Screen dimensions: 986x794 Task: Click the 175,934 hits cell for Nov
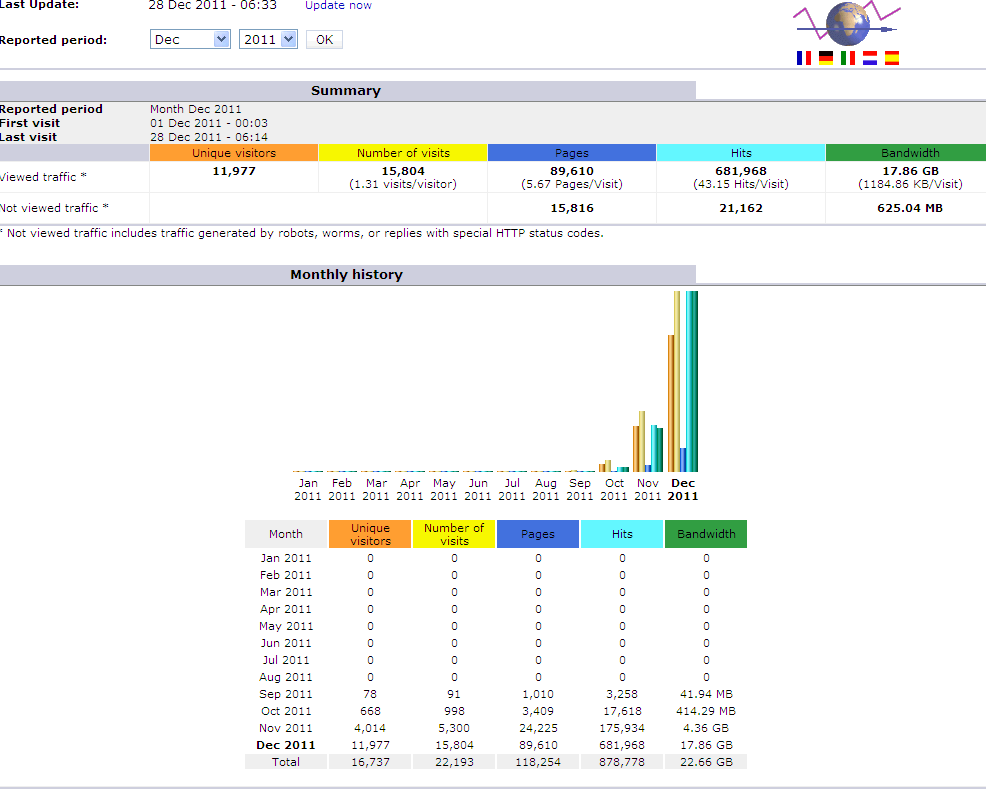[x=622, y=728]
